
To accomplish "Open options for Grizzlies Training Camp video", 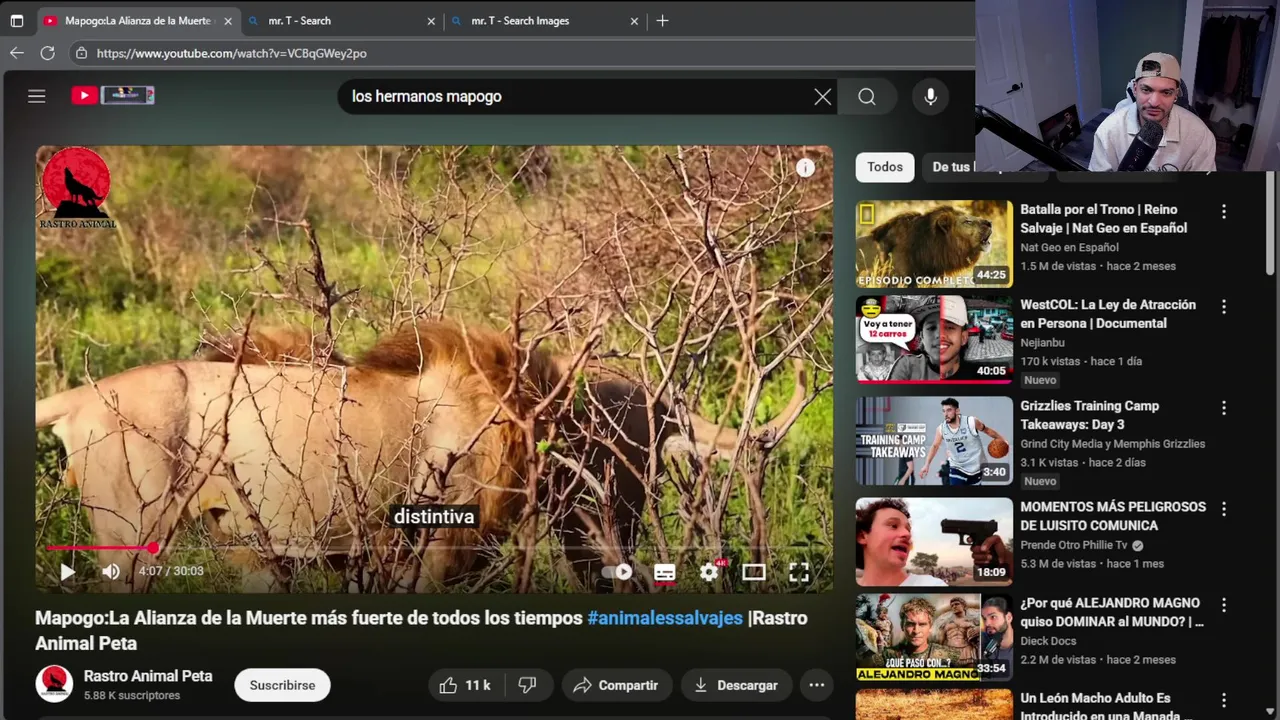I will pos(1224,408).
